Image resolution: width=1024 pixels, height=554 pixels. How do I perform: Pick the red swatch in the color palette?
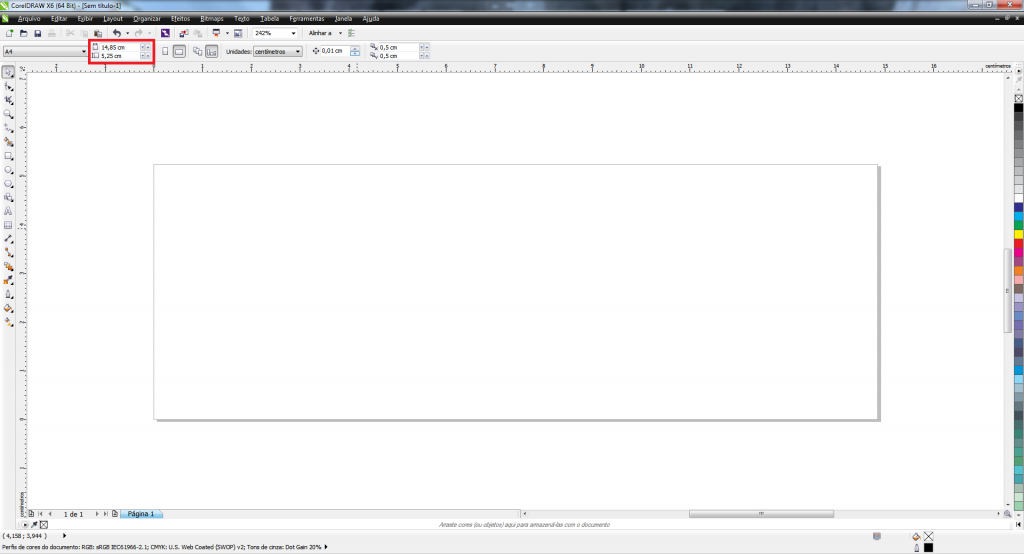click(x=1018, y=244)
